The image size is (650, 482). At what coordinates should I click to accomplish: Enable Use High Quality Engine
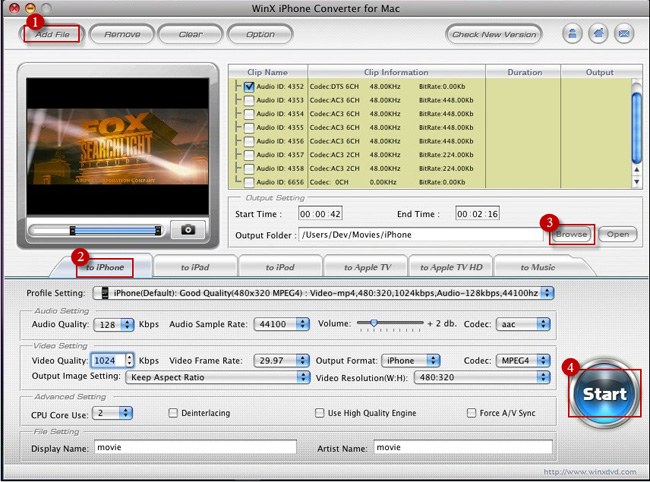click(x=320, y=413)
